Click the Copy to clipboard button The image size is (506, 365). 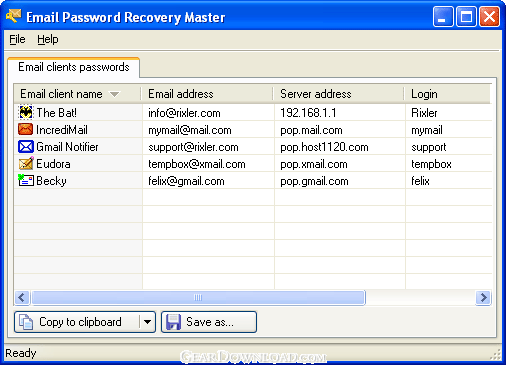[78, 322]
